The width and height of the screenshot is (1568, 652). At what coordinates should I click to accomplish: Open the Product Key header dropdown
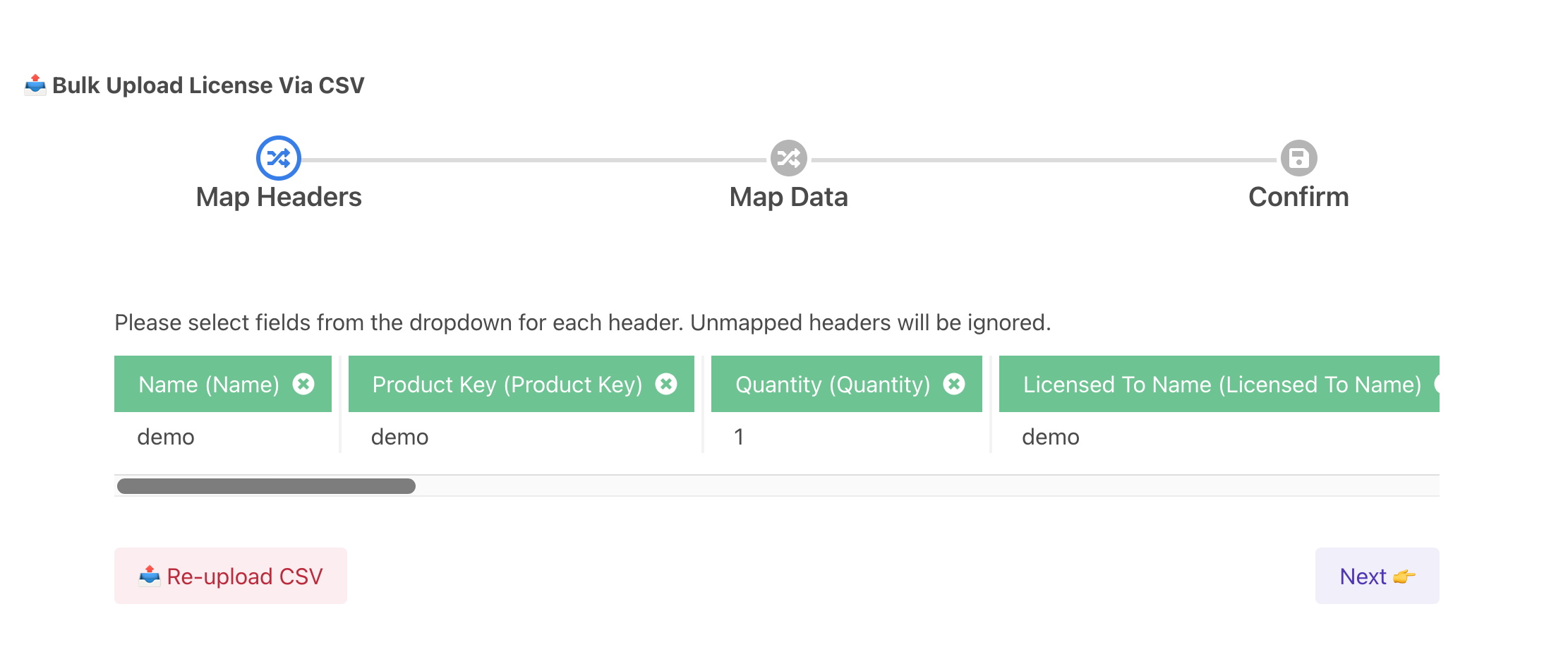507,385
